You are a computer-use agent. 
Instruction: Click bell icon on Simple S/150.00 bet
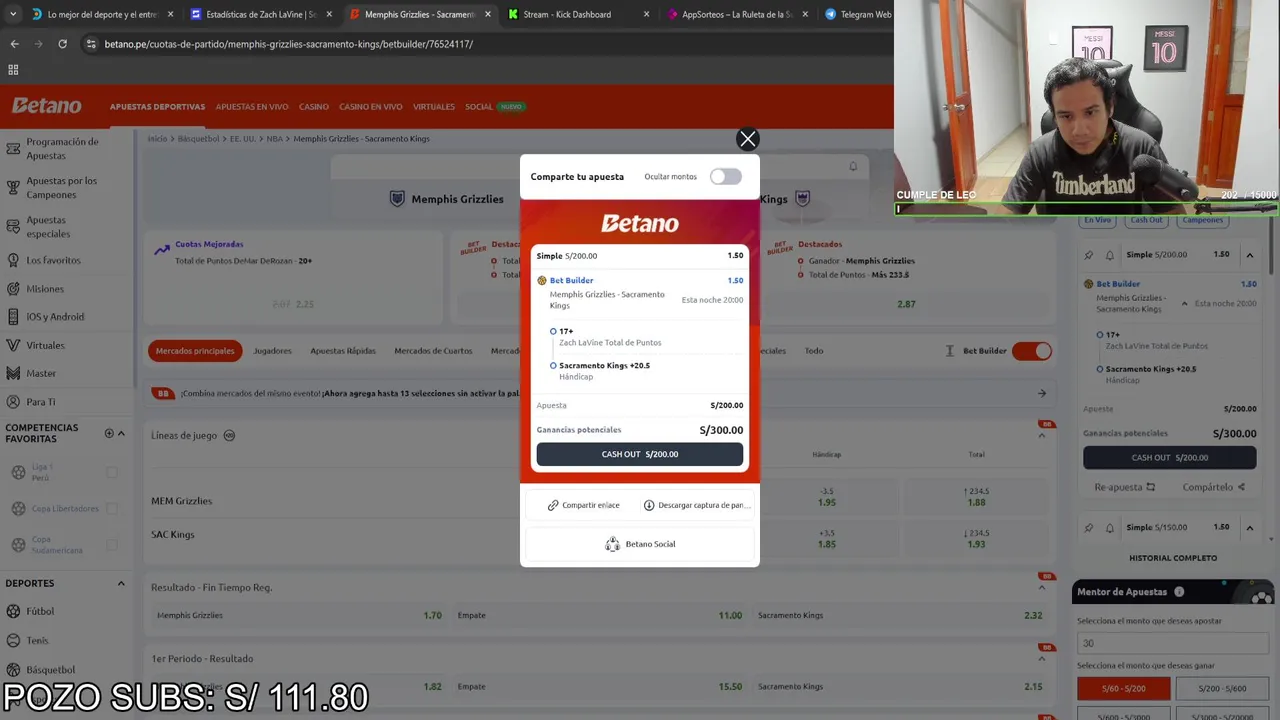coord(1109,527)
